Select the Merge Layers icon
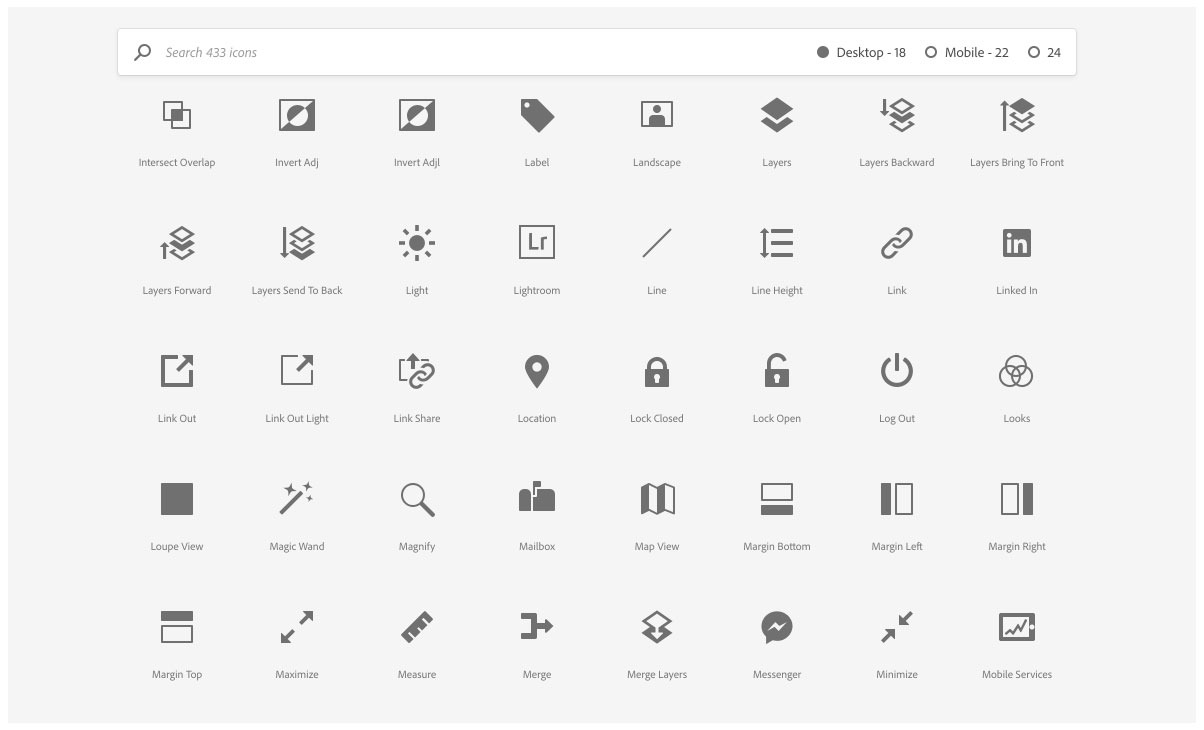Image resolution: width=1204 pixels, height=730 pixels. [x=656, y=626]
